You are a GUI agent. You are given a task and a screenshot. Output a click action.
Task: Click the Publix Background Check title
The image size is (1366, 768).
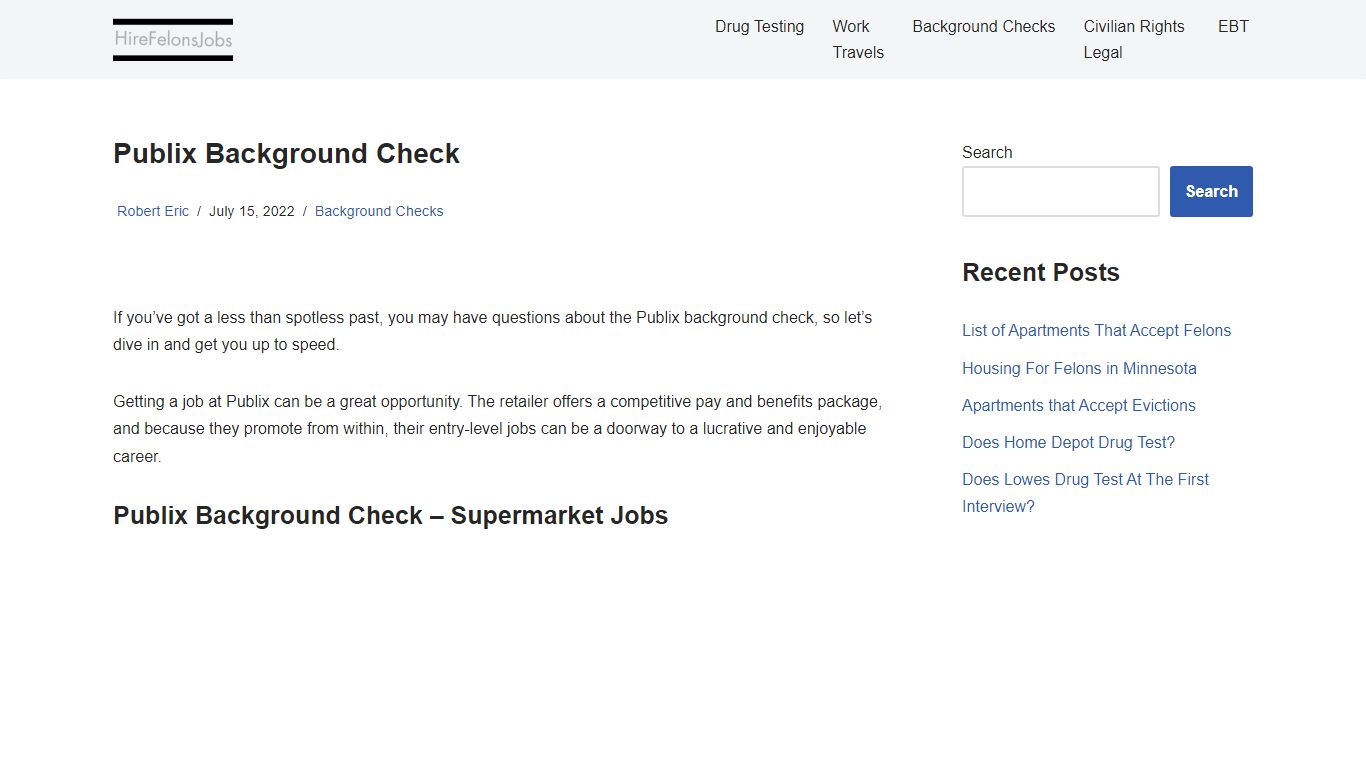(286, 154)
